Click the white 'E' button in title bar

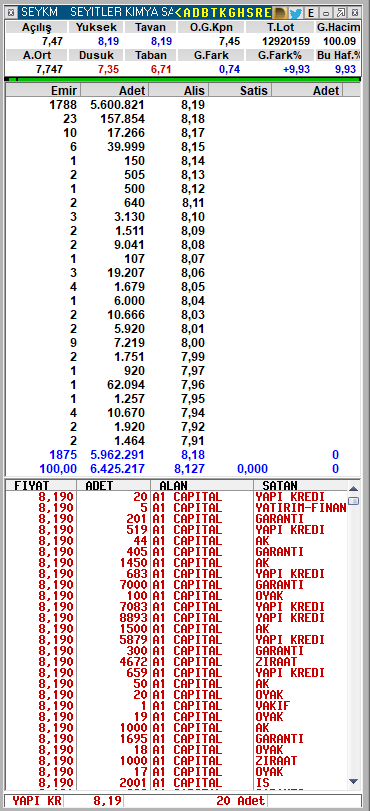click(x=311, y=13)
